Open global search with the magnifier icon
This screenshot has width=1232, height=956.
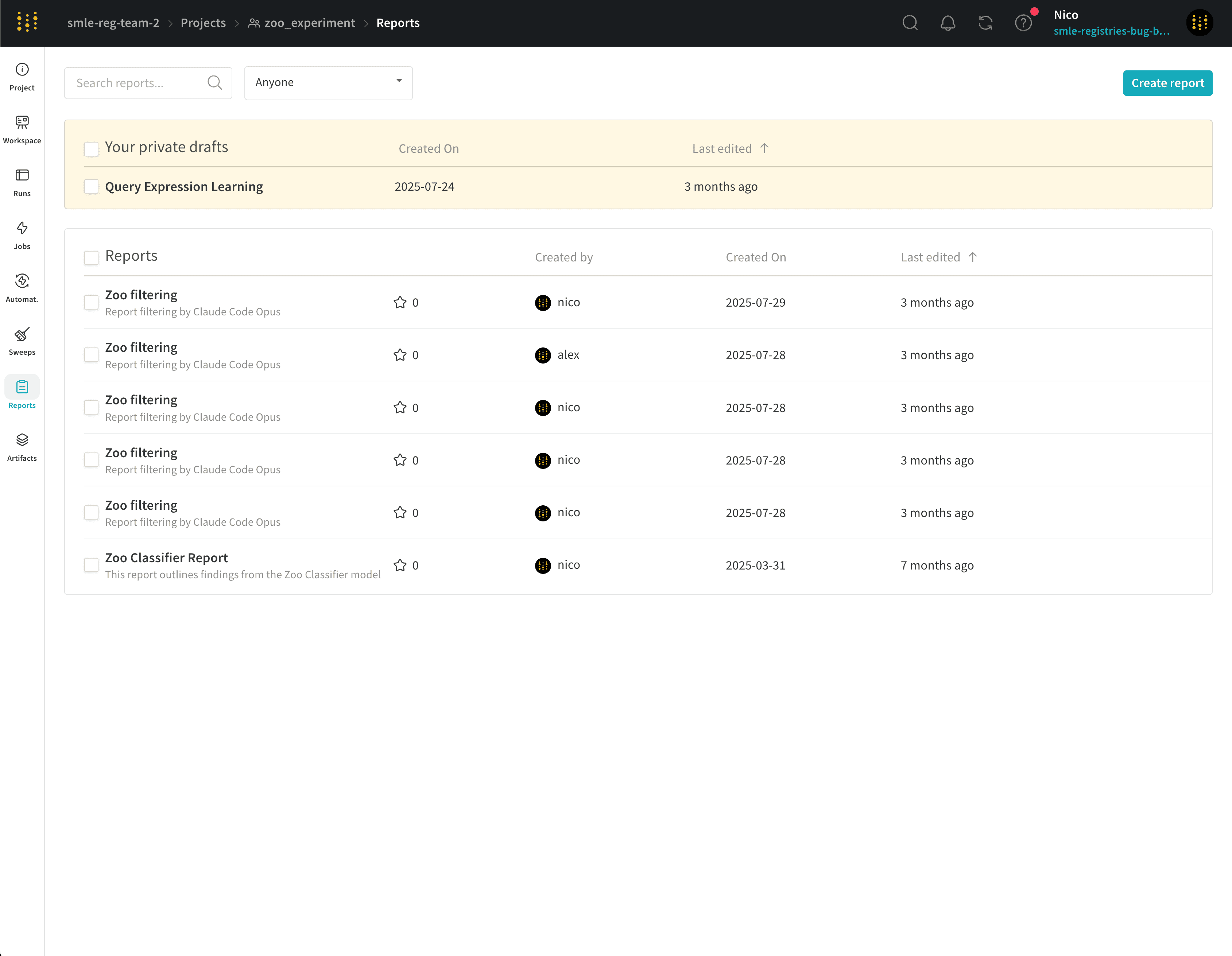pos(910,23)
